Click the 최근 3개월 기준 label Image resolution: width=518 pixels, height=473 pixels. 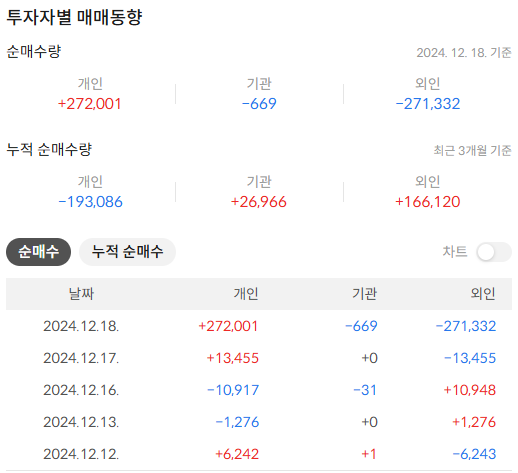(472, 150)
